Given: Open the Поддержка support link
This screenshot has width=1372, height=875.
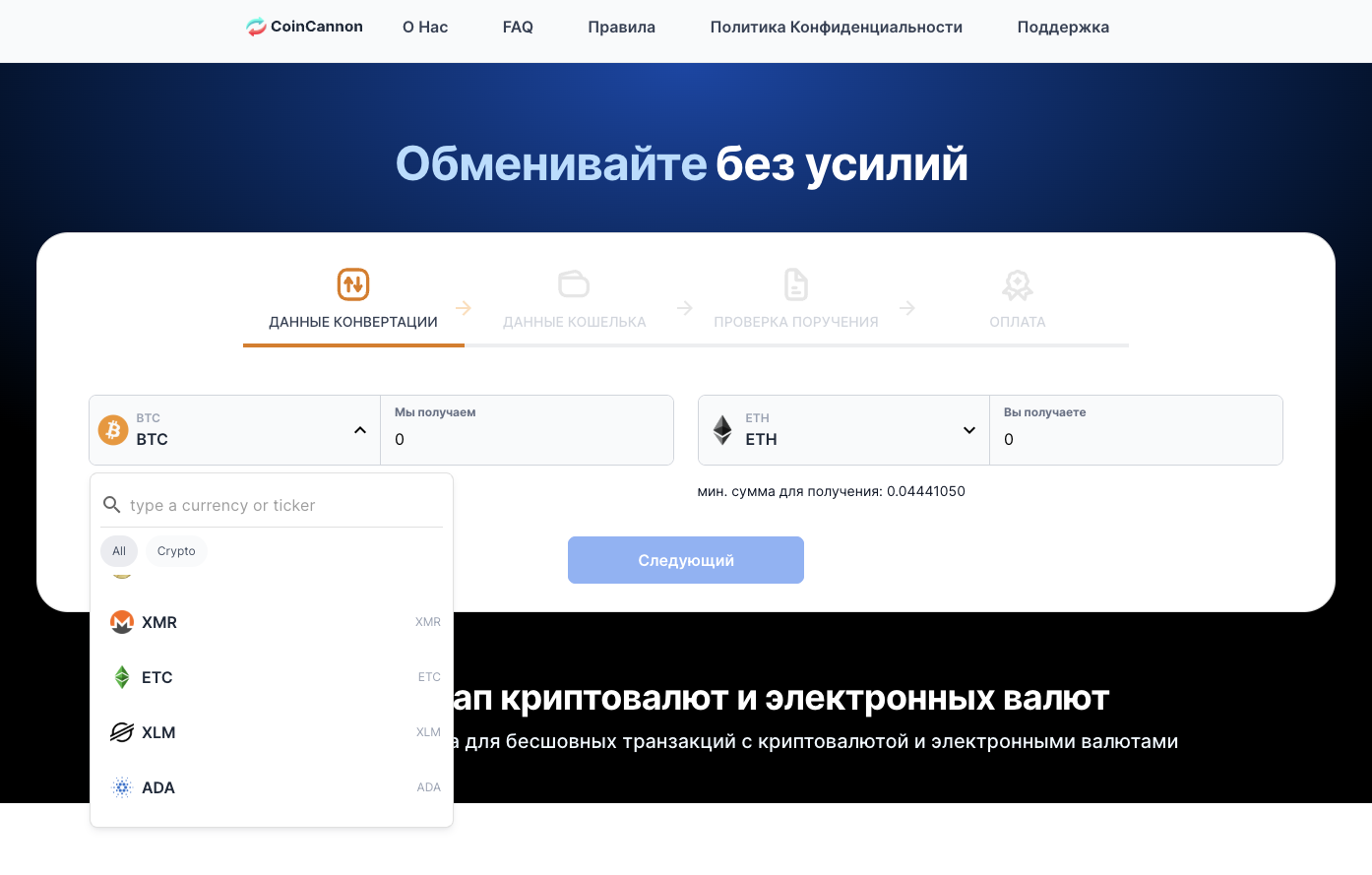Looking at the screenshot, I should click(x=1063, y=28).
